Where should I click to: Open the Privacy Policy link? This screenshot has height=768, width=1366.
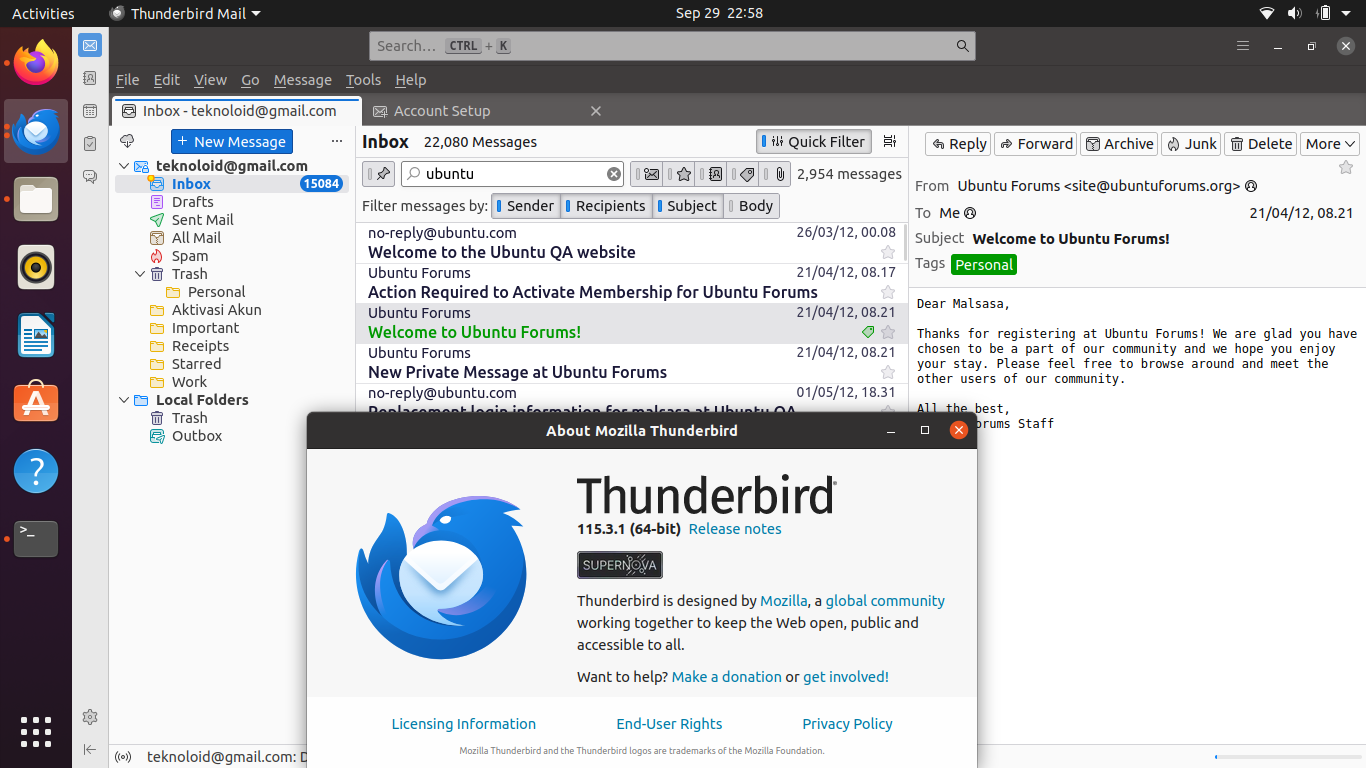[847, 724]
